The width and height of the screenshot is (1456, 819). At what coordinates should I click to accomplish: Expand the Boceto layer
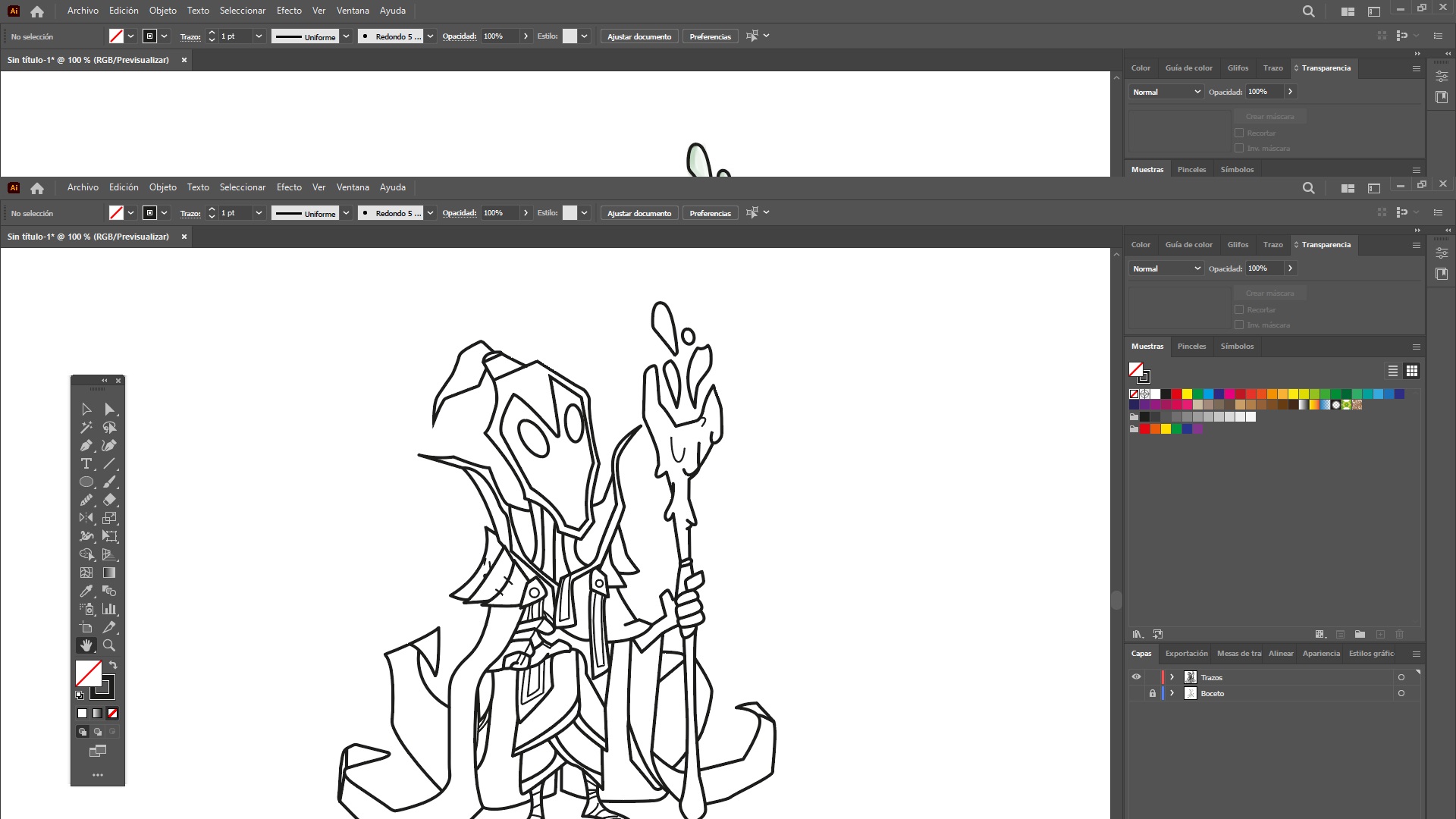[1172, 694]
